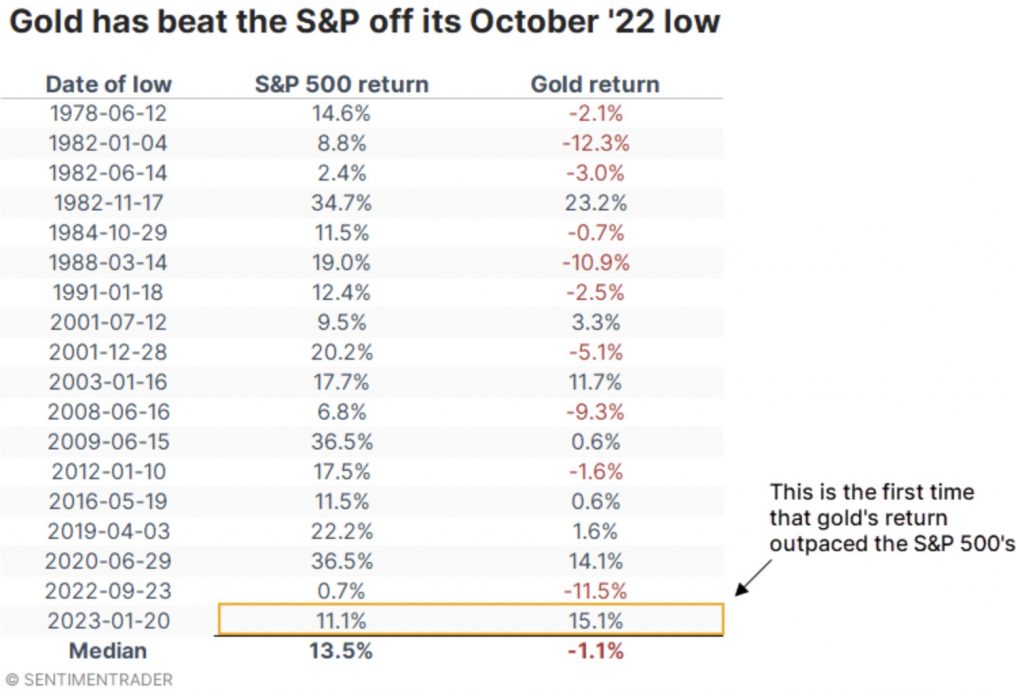Select the 2003-01-16 date cell
Viewport: 1024px width, 695px height.
click(x=109, y=382)
